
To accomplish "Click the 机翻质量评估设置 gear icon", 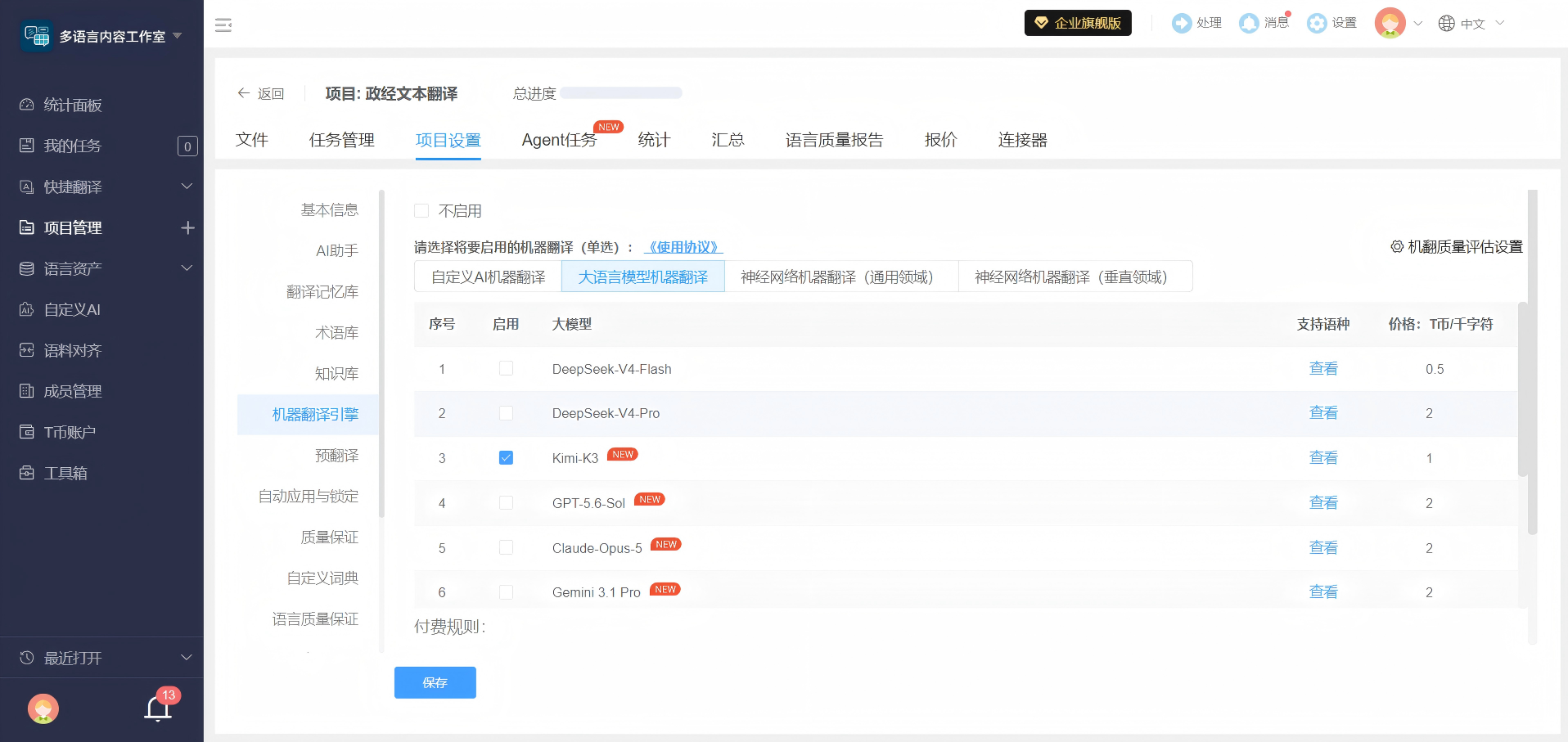I will (x=1397, y=246).
